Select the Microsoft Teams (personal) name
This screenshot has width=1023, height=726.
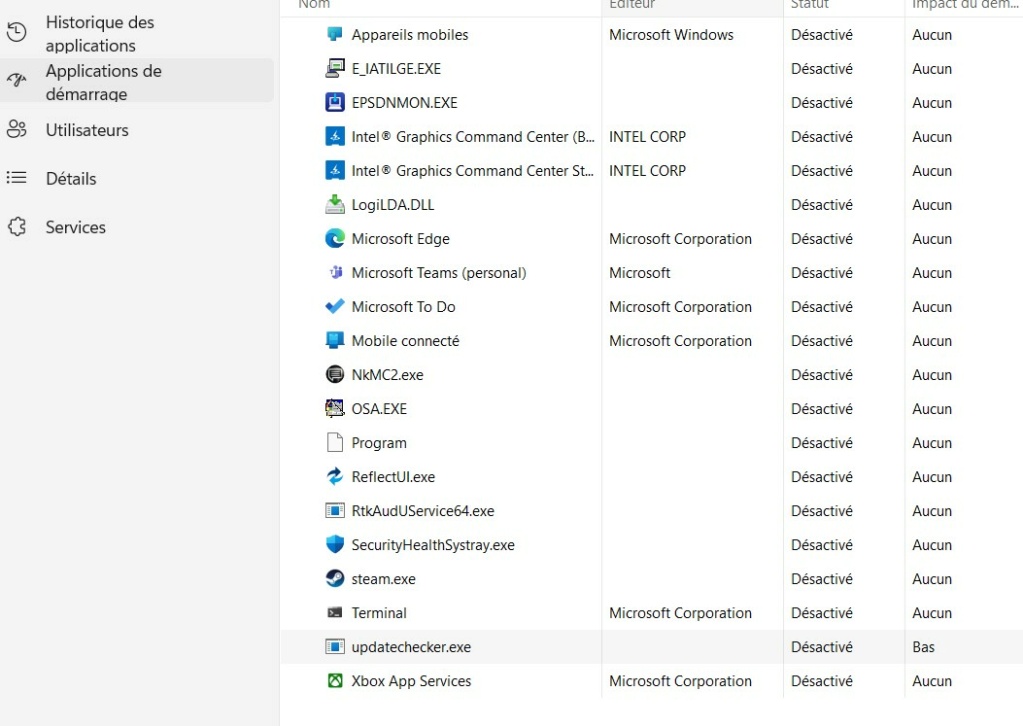click(439, 273)
